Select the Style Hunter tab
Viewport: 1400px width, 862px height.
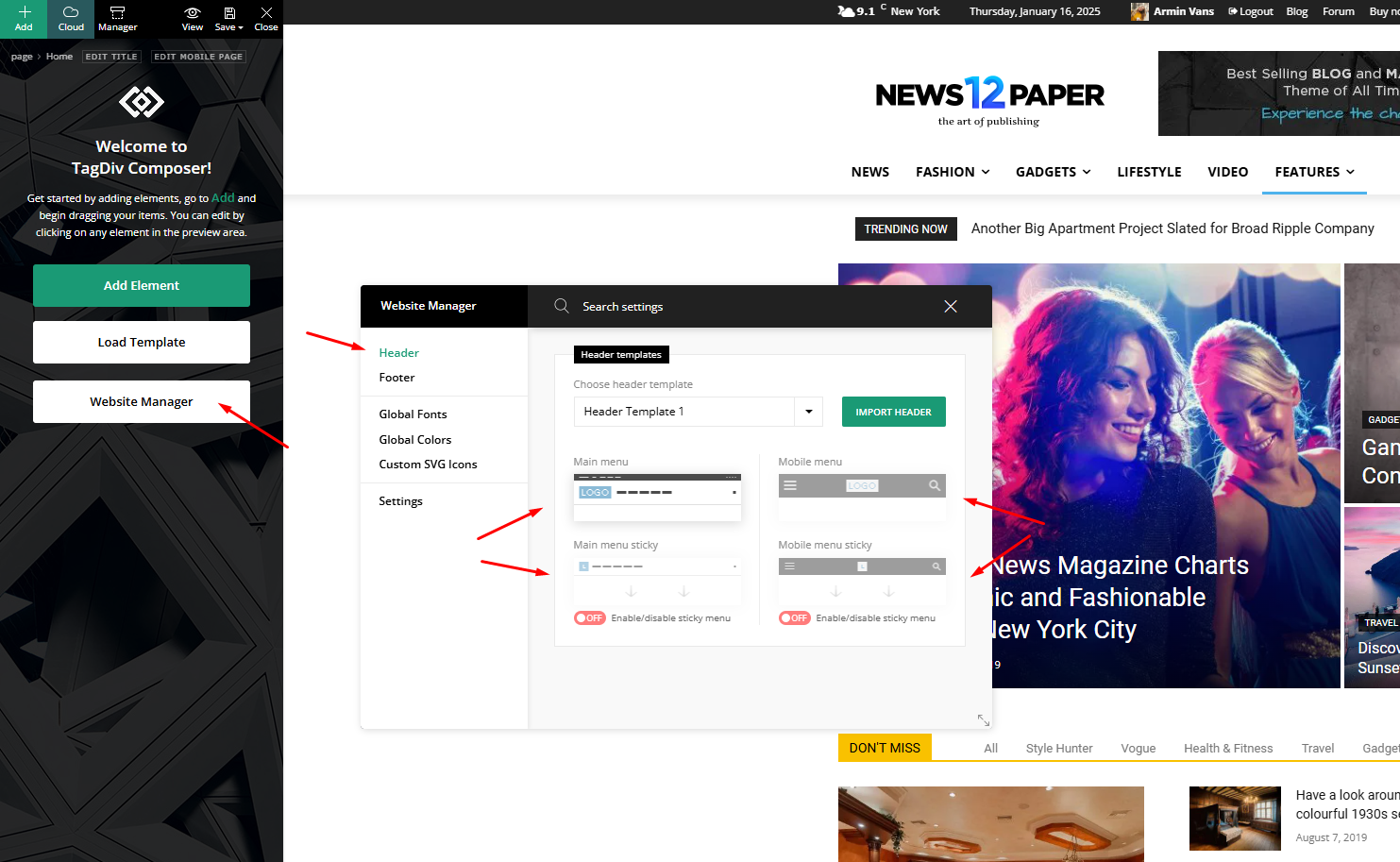[x=1059, y=748]
